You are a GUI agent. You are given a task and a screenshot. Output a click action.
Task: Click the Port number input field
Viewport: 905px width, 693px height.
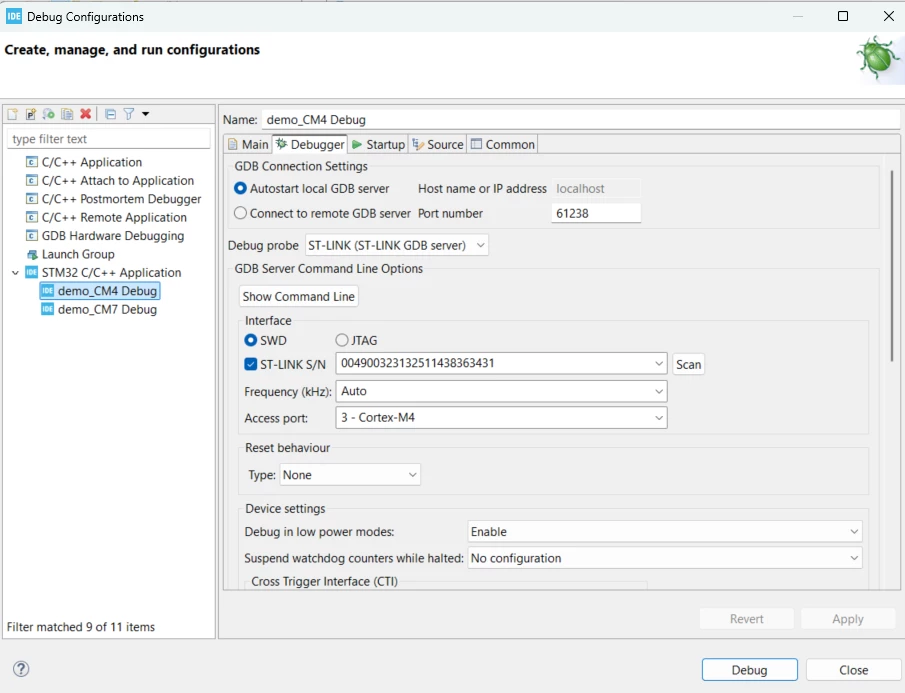pos(596,213)
